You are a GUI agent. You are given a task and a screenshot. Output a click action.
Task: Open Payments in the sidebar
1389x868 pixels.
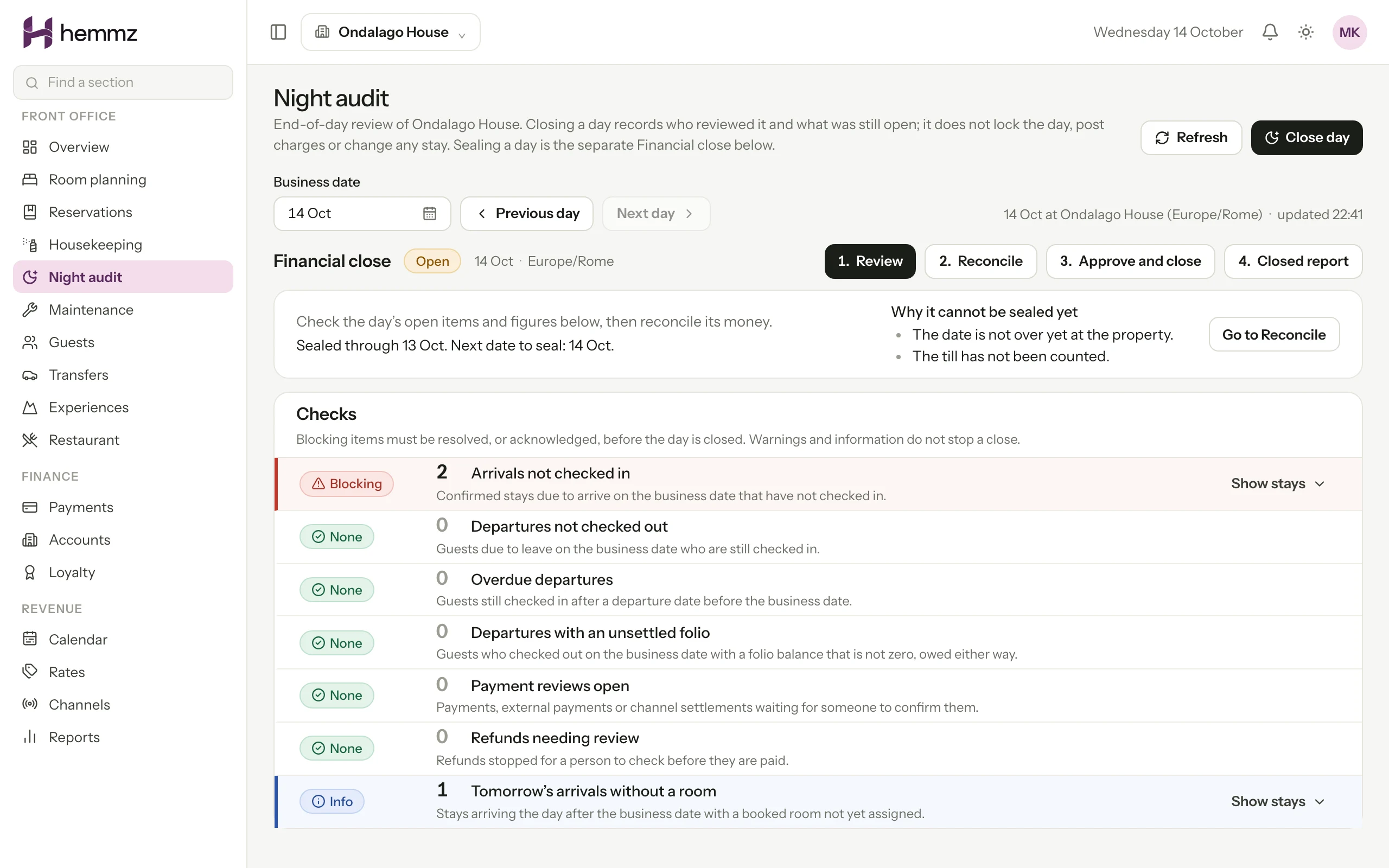(123, 507)
